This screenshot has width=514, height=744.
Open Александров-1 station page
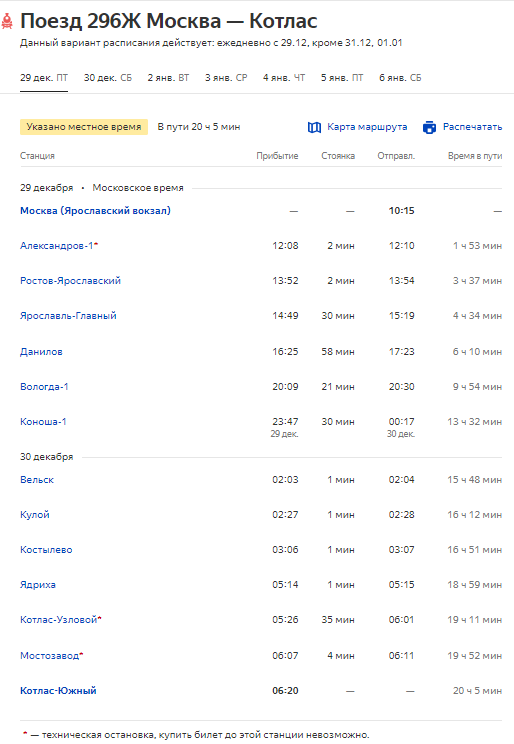56,245
